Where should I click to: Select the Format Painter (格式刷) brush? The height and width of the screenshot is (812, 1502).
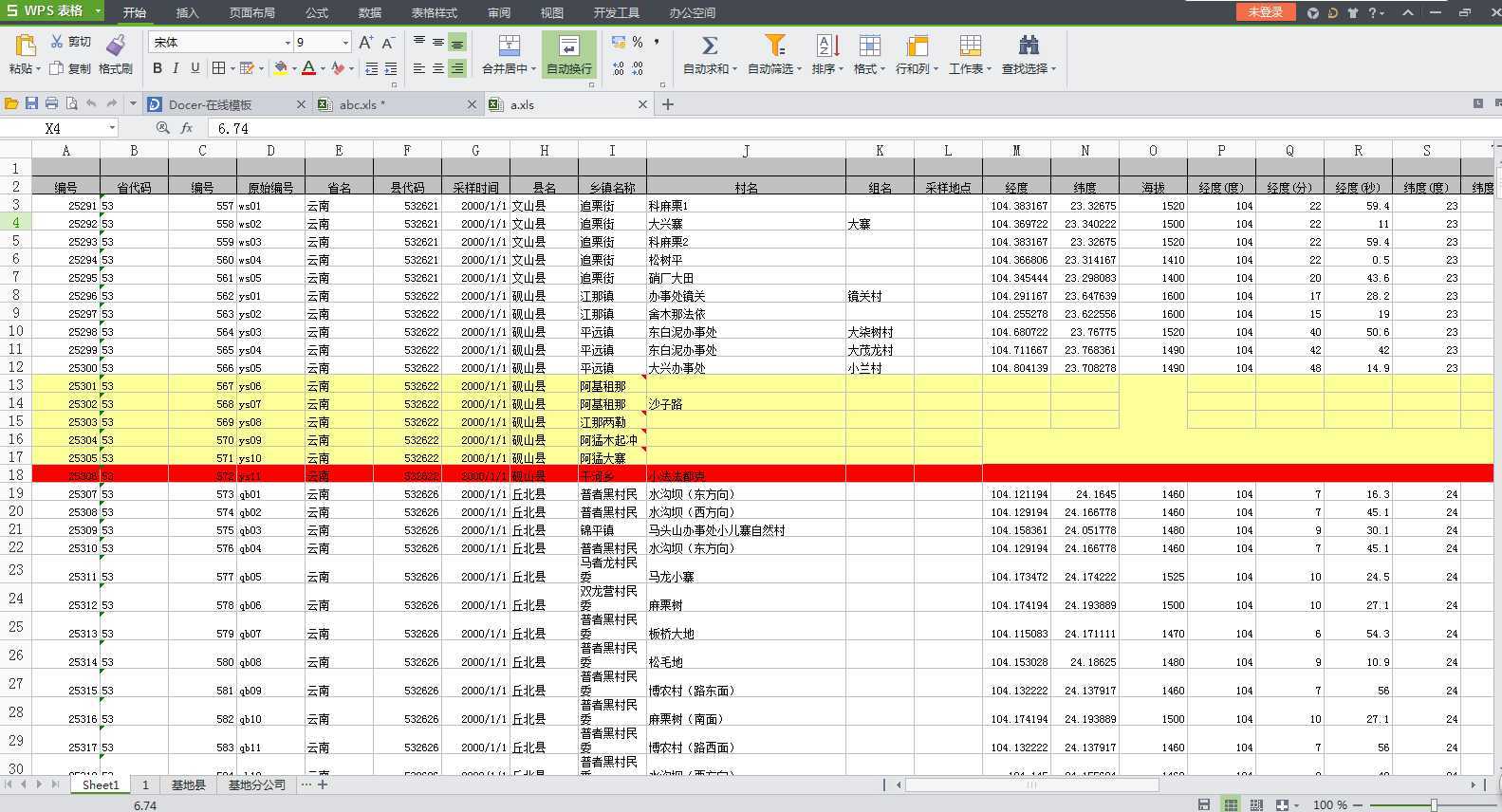[x=116, y=54]
